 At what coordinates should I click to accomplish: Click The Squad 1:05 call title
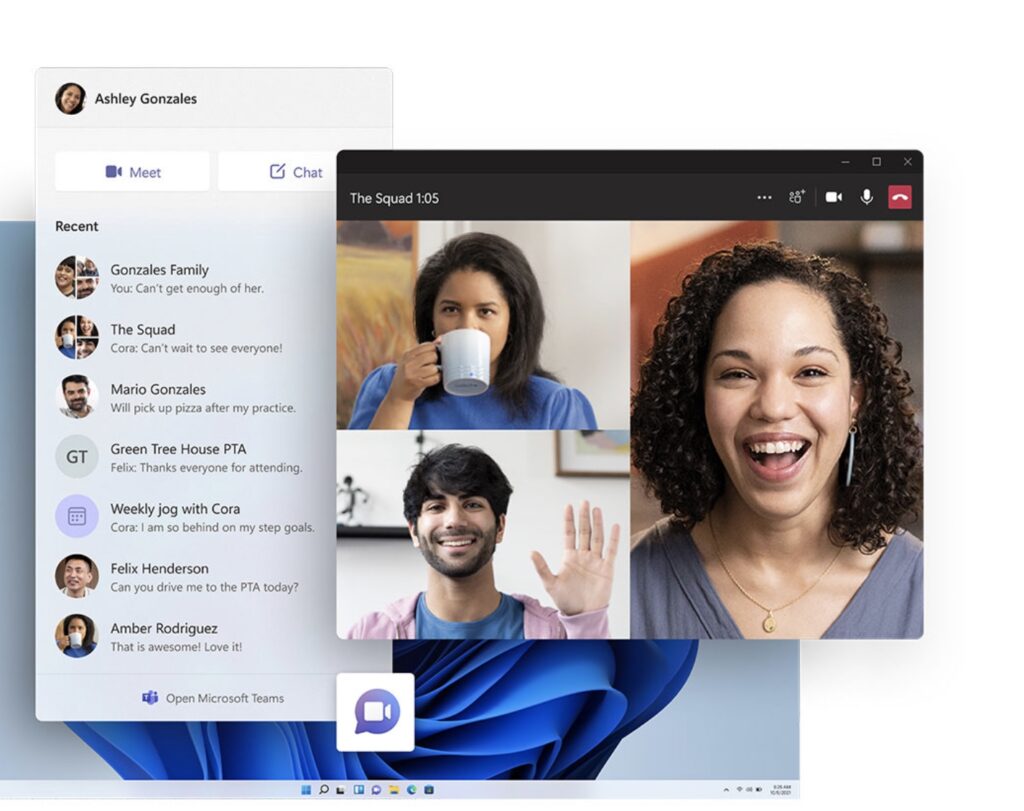pos(394,198)
